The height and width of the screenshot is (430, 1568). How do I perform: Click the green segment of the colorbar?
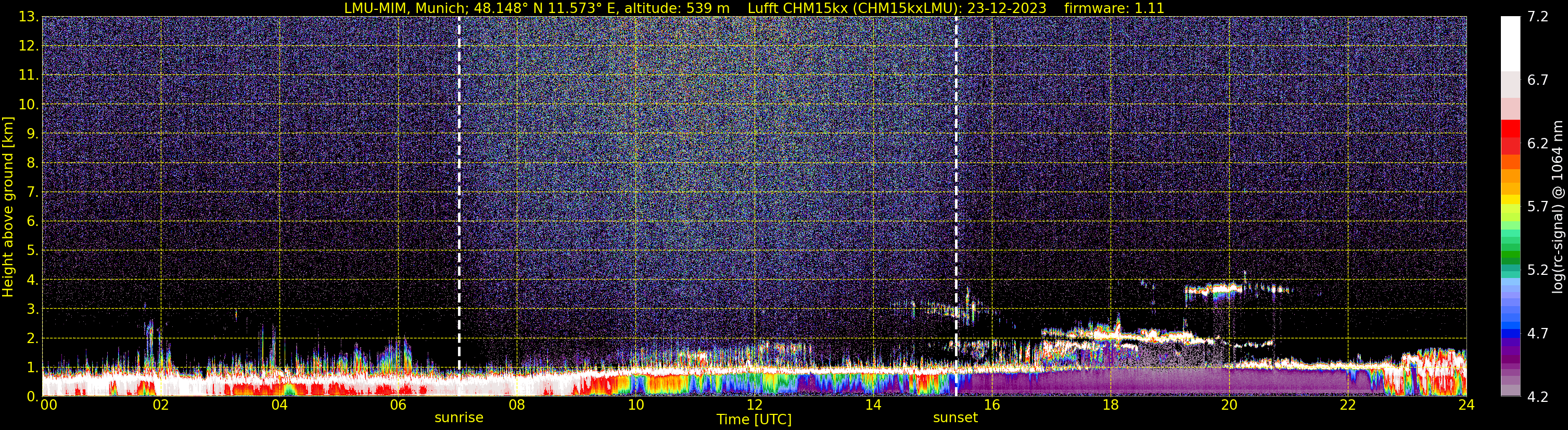pyautogui.click(x=1510, y=254)
